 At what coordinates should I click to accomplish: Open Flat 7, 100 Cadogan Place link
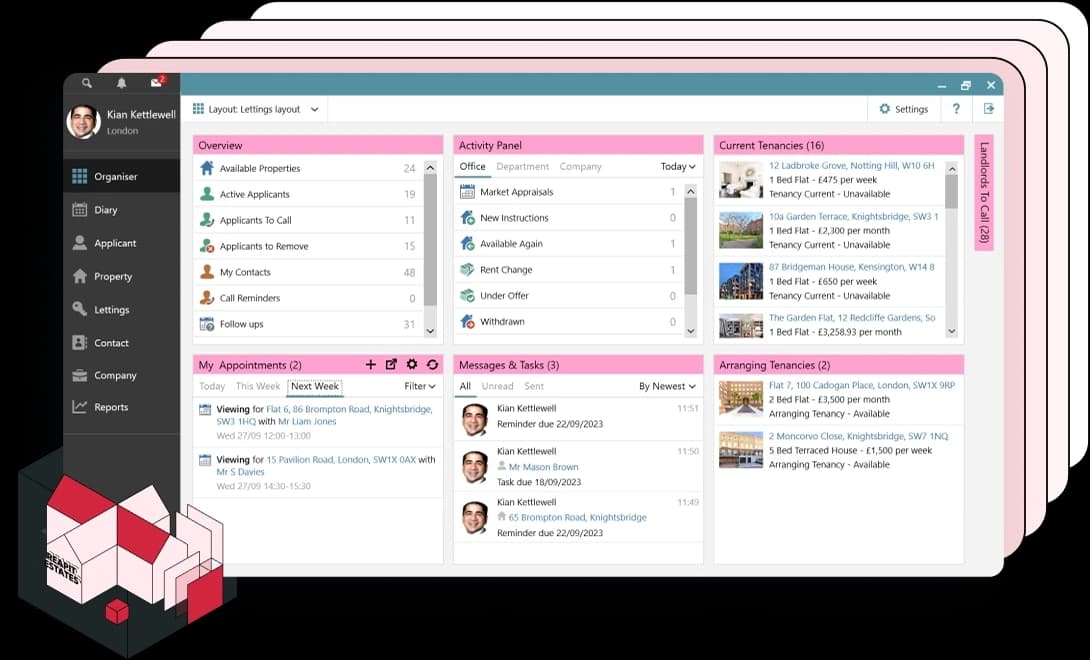coord(861,385)
